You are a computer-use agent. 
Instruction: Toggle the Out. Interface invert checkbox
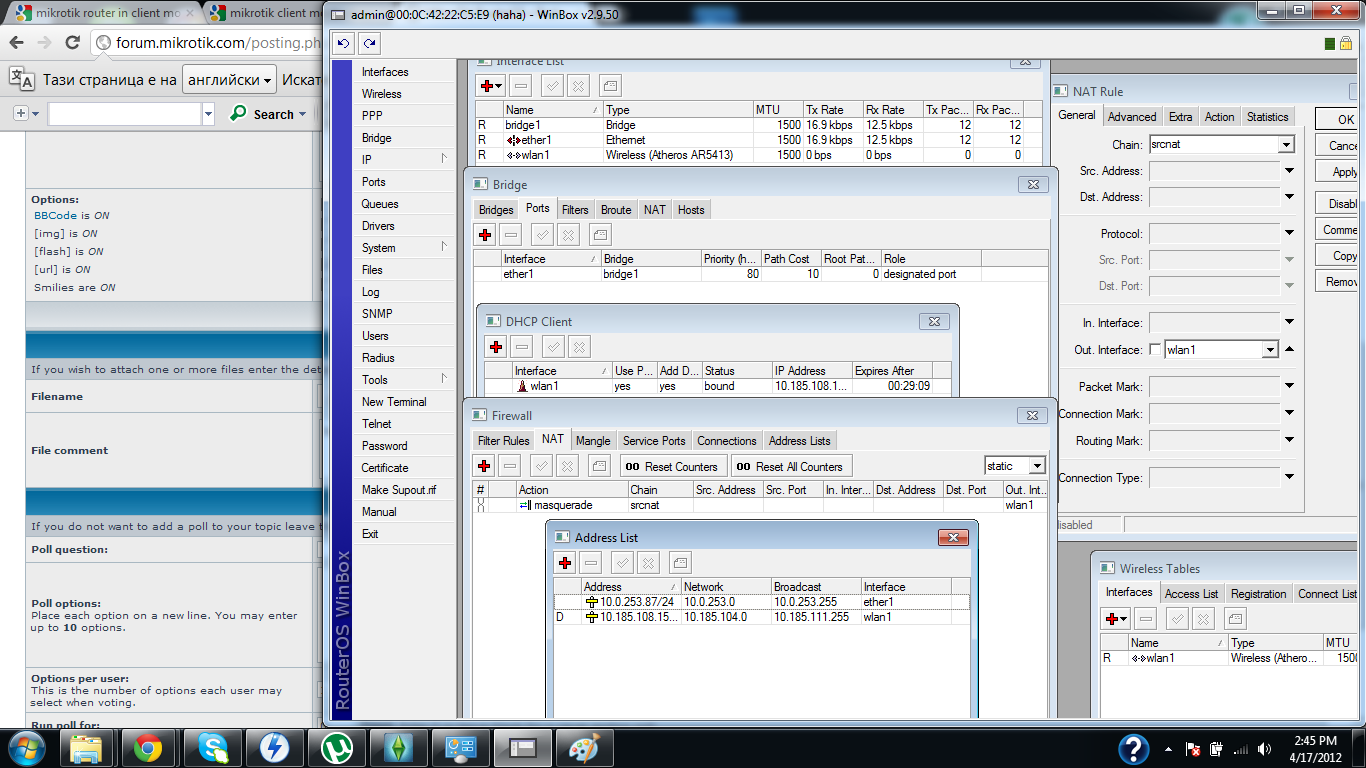click(1156, 350)
